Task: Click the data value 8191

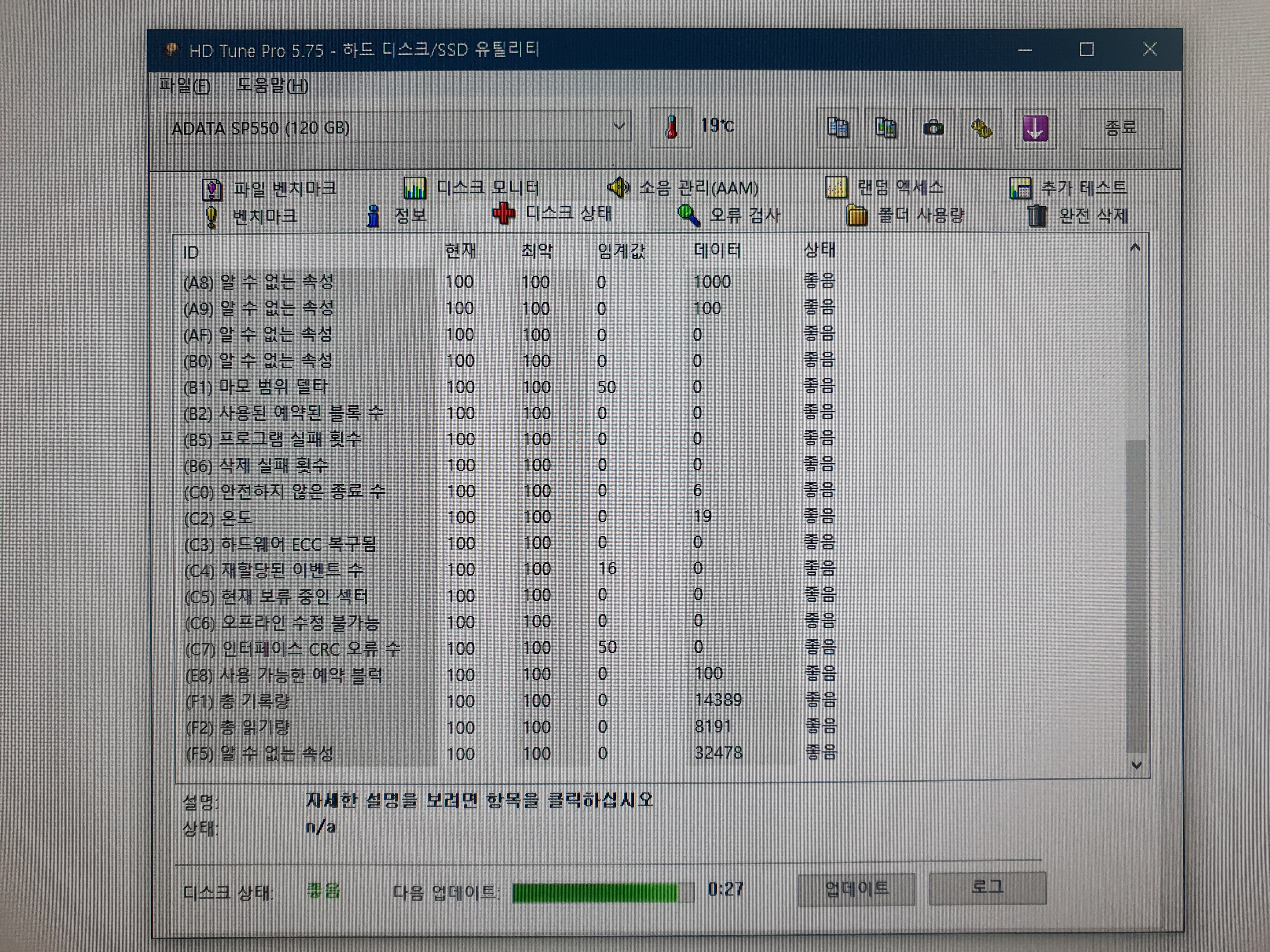Action: click(713, 727)
